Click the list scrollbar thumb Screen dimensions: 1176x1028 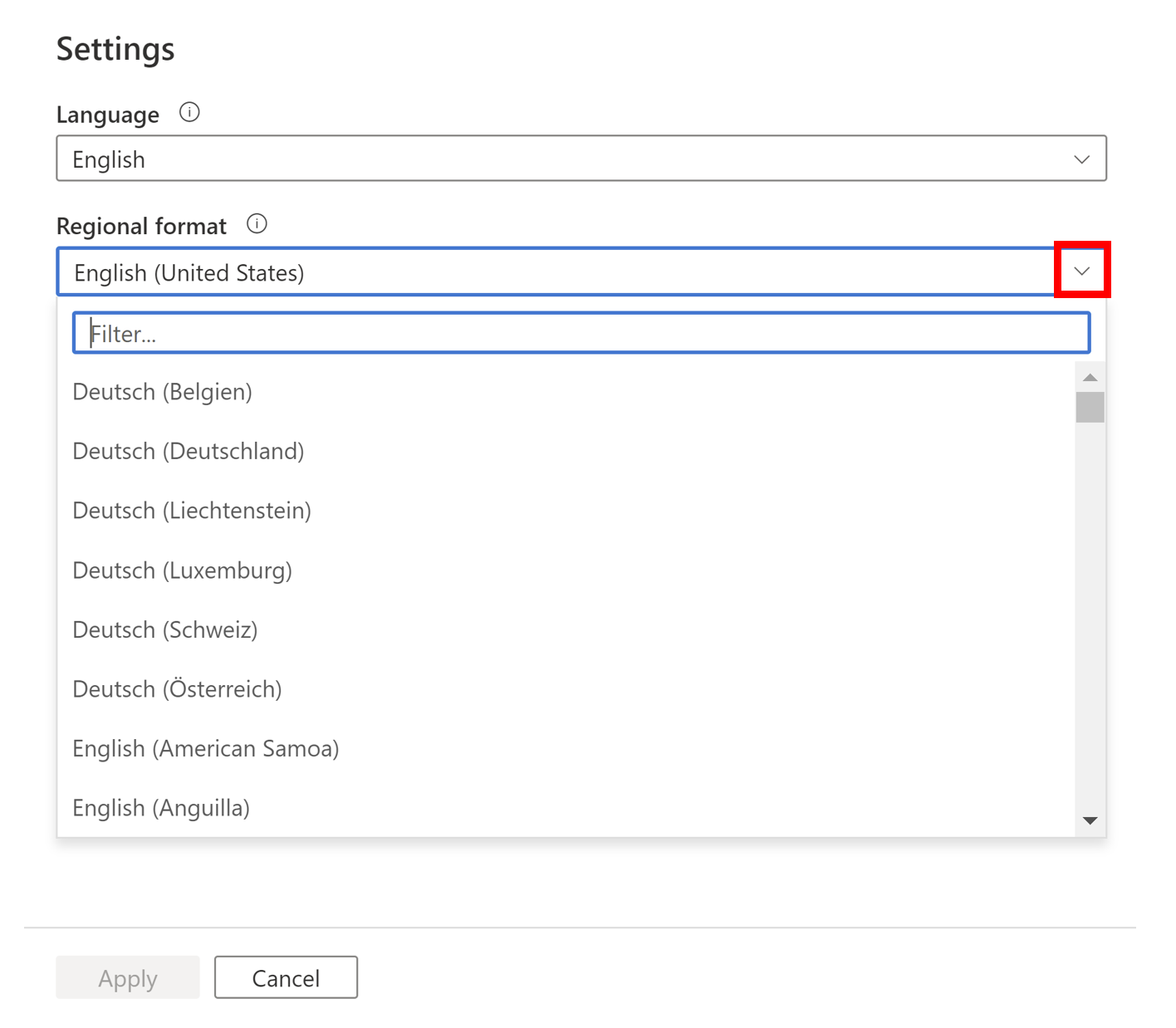(1090, 408)
